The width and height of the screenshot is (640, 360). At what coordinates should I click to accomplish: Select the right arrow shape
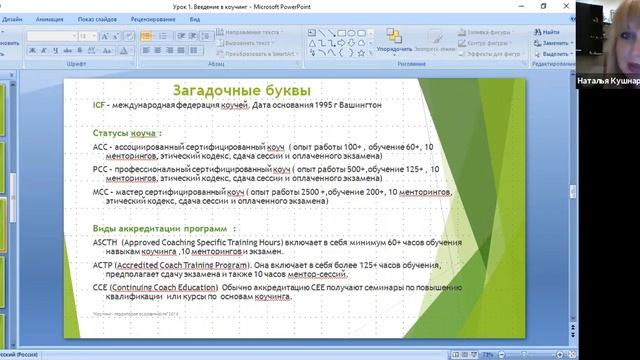pyautogui.click(x=341, y=43)
